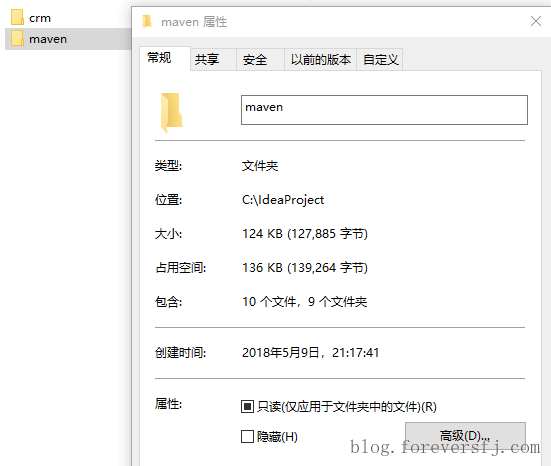Click the crm folder icon

[x=17, y=17]
